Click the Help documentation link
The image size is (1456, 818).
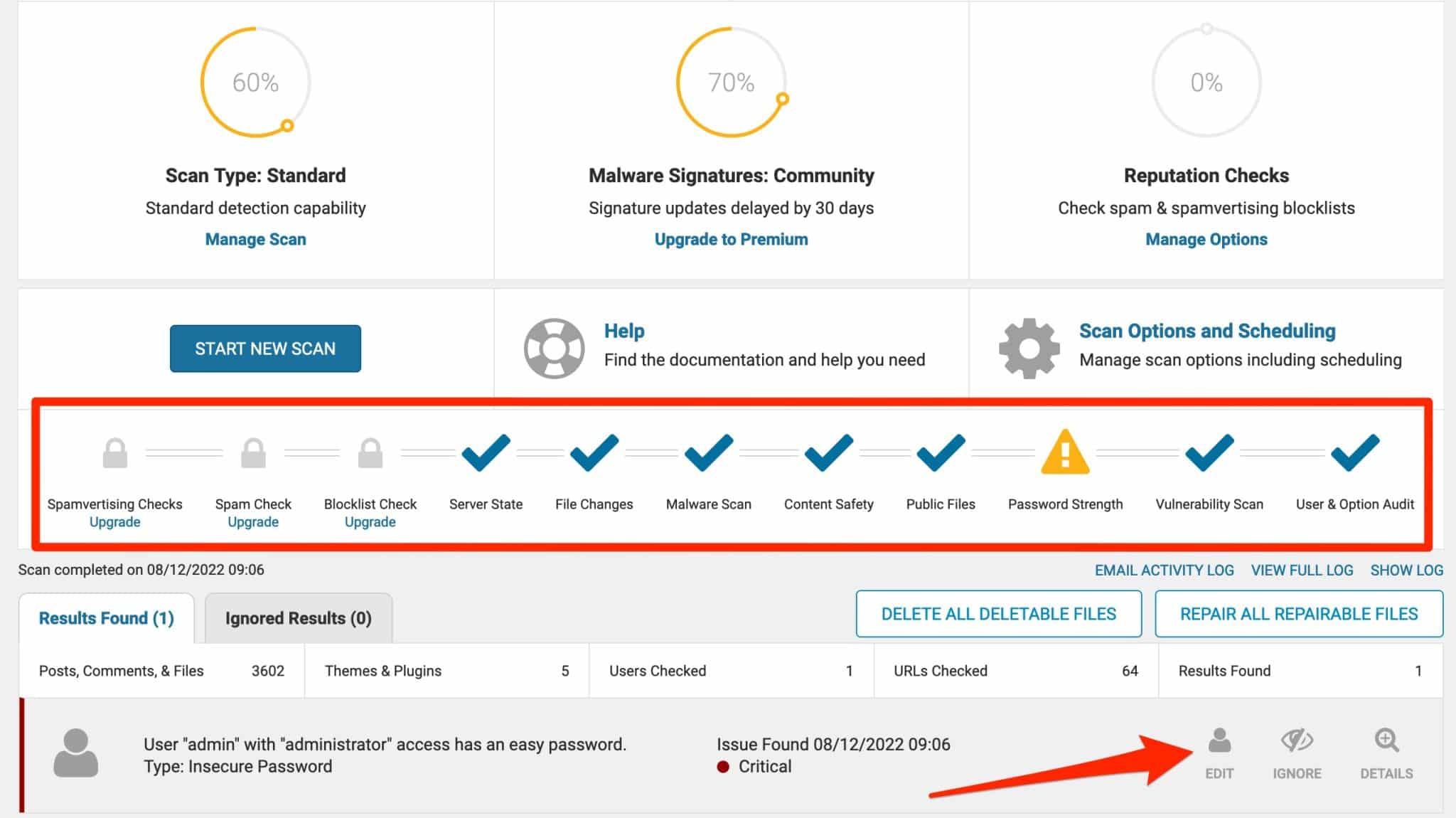[x=625, y=330]
